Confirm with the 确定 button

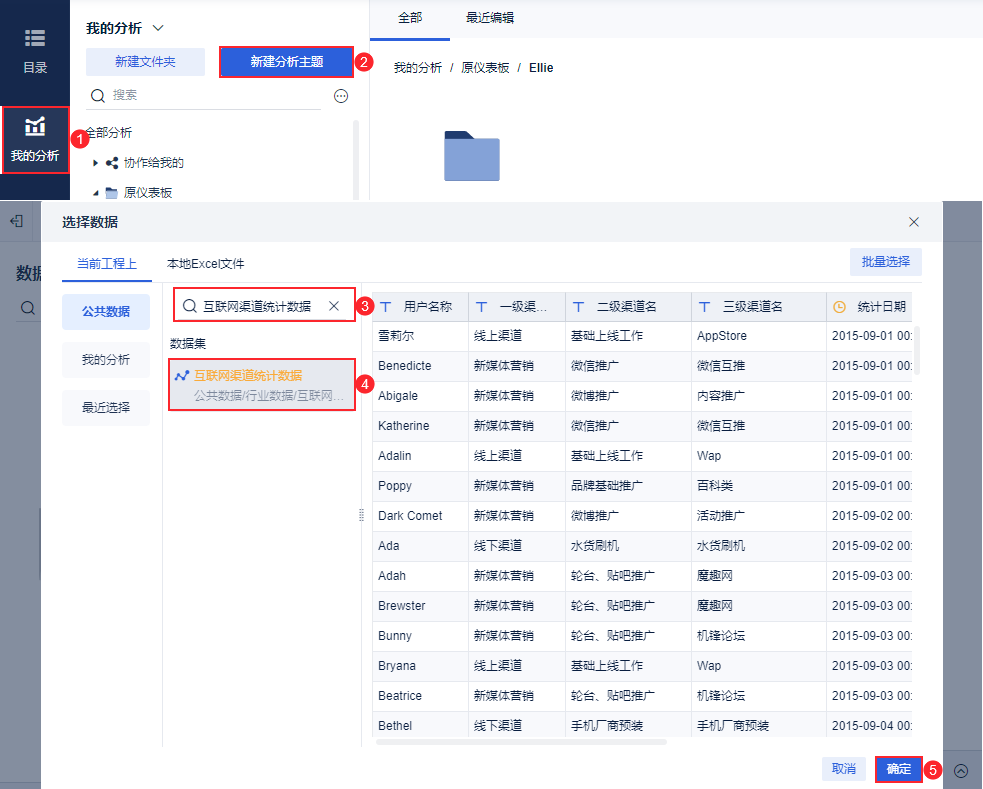(x=898, y=769)
